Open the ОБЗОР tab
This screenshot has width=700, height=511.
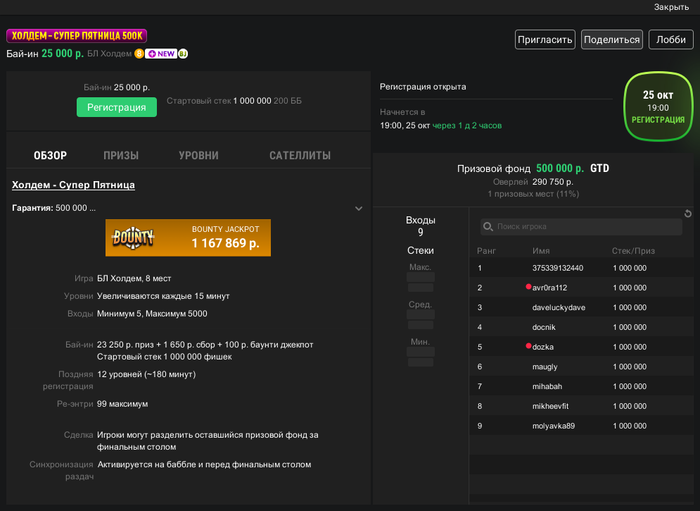tap(50, 156)
